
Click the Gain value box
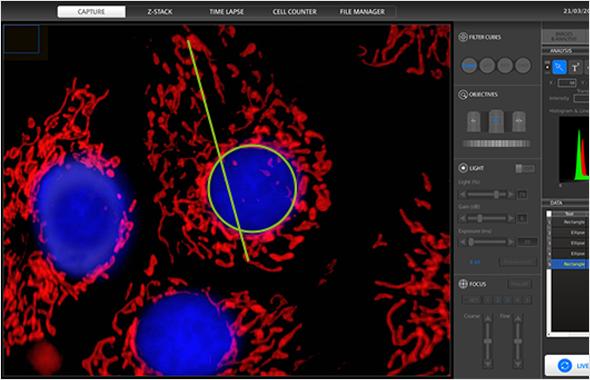click(522, 218)
